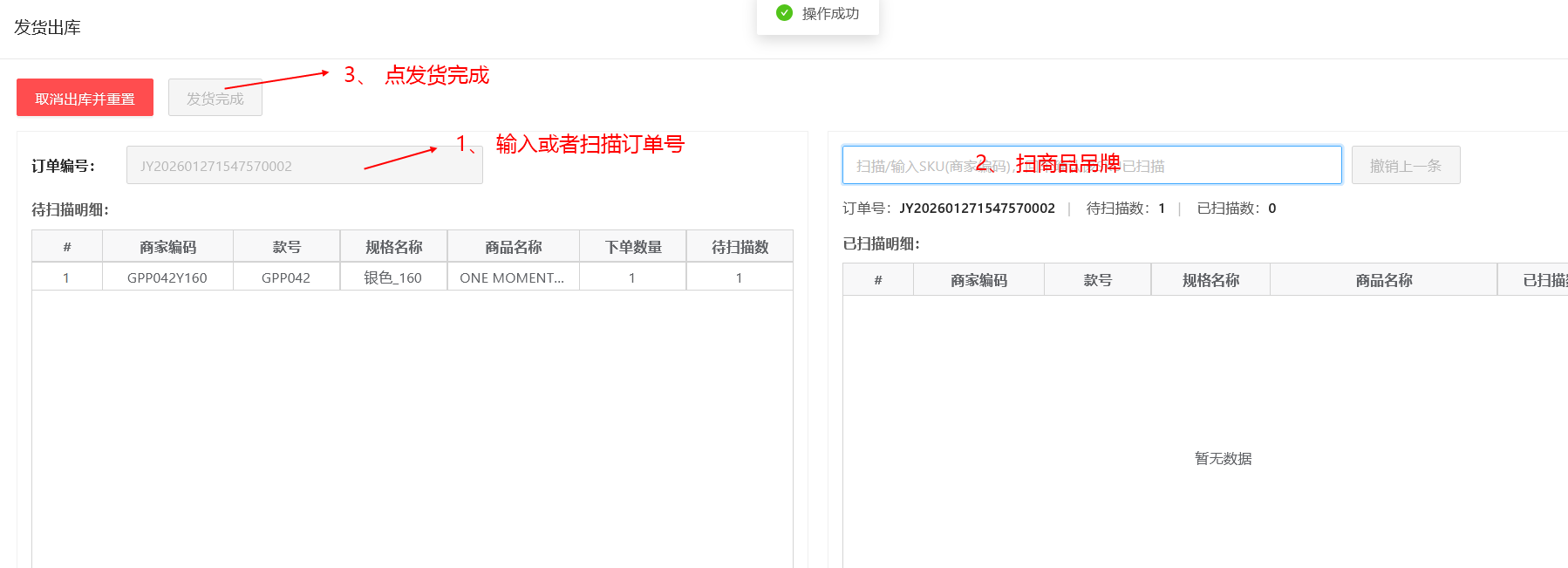Click the 撤销上一条 button
The image size is (1568, 568).
[x=1405, y=166]
